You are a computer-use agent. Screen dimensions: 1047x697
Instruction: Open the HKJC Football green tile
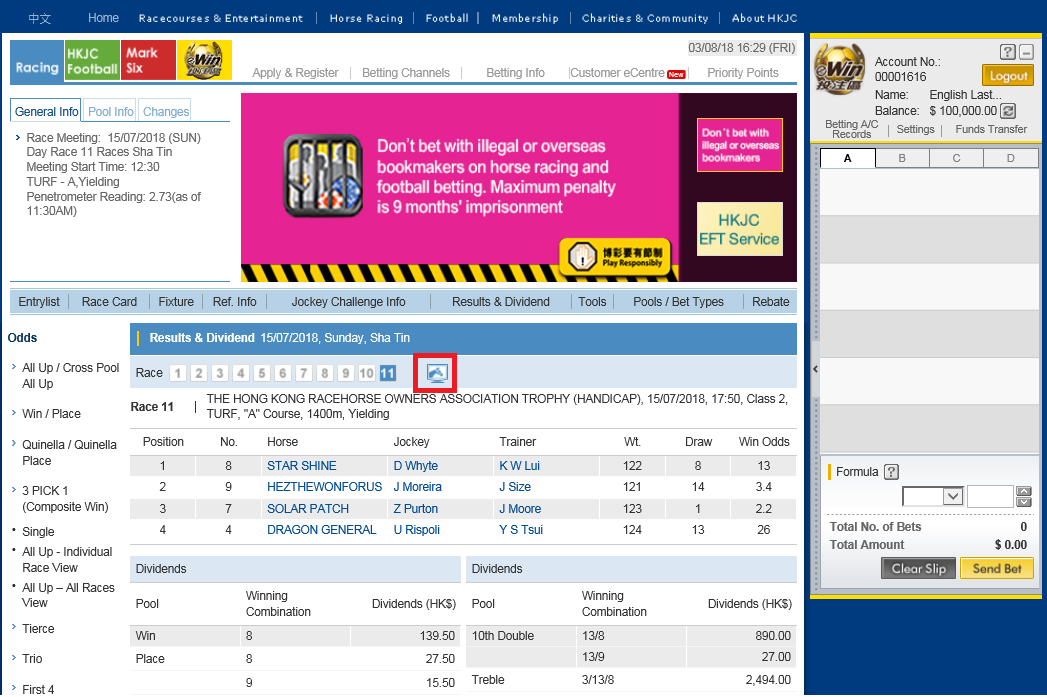coord(92,60)
